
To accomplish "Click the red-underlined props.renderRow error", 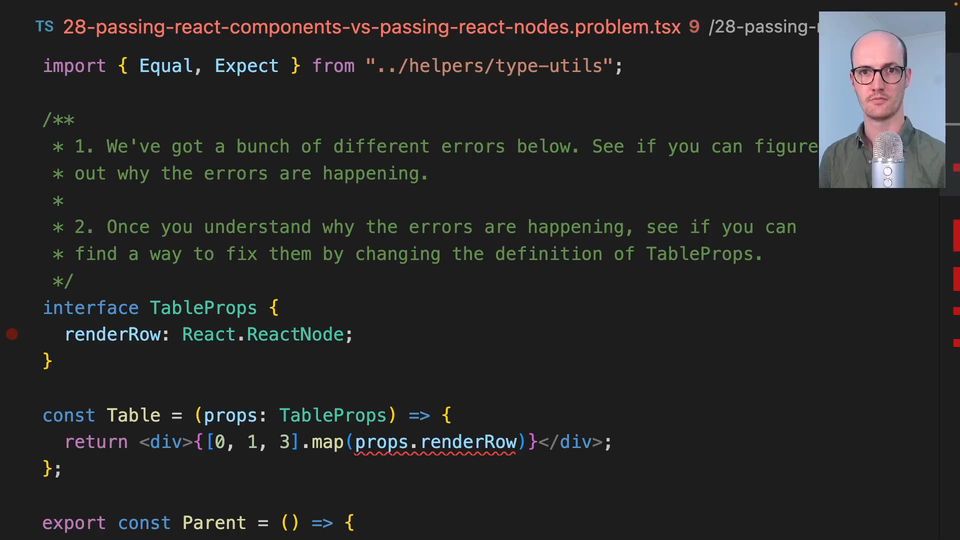I will coord(435,442).
